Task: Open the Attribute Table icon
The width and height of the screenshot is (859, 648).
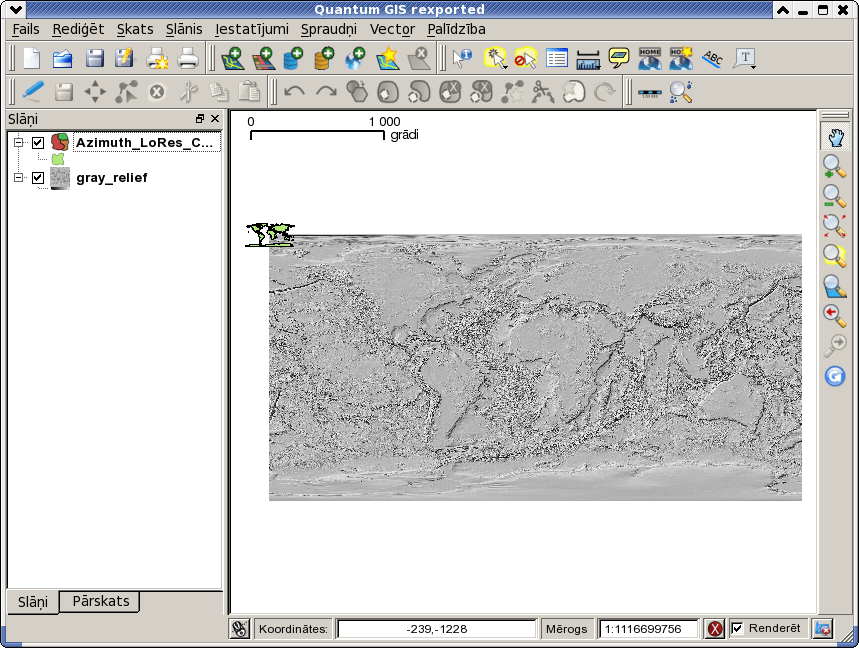Action: 557,58
